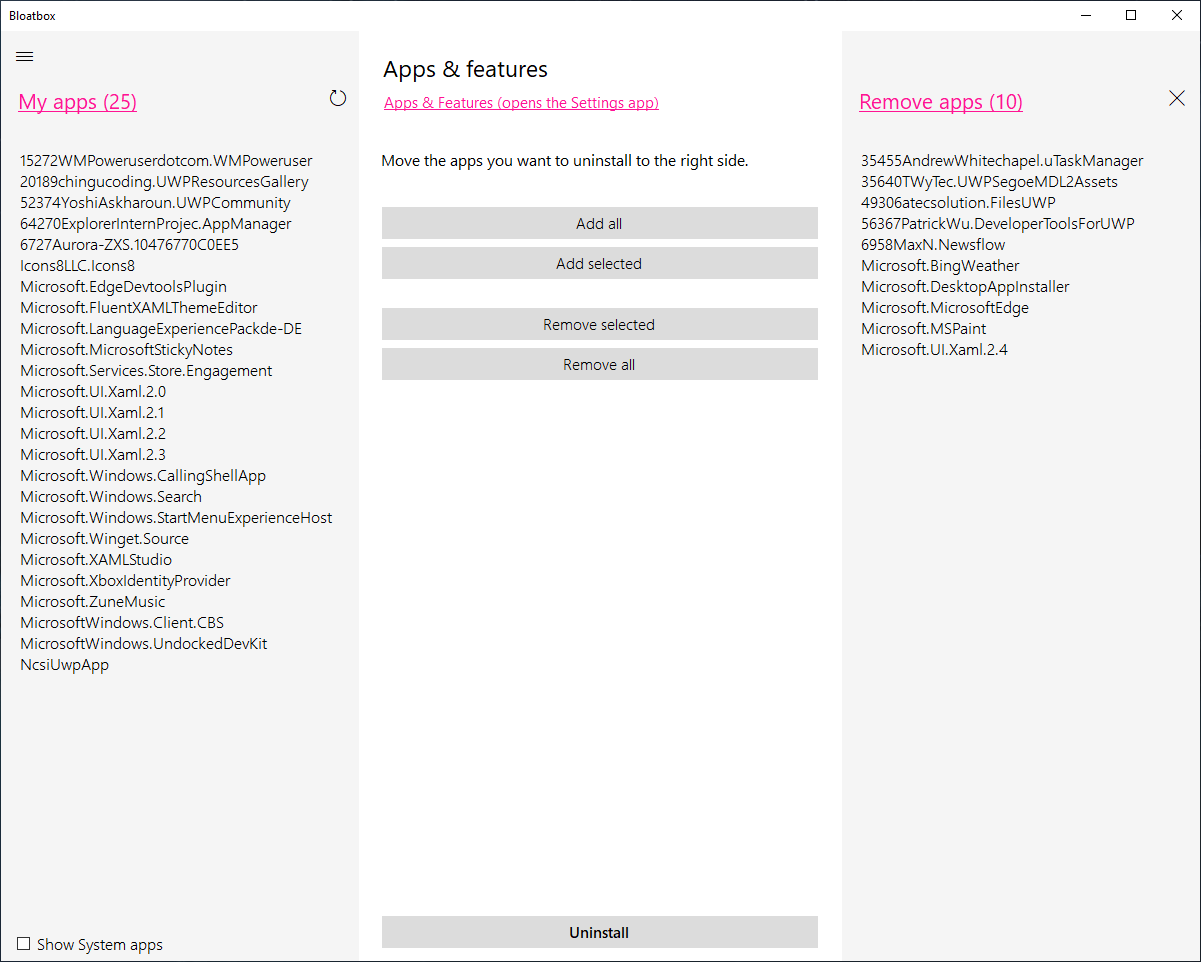Click the Uninstall button

pyautogui.click(x=599, y=933)
